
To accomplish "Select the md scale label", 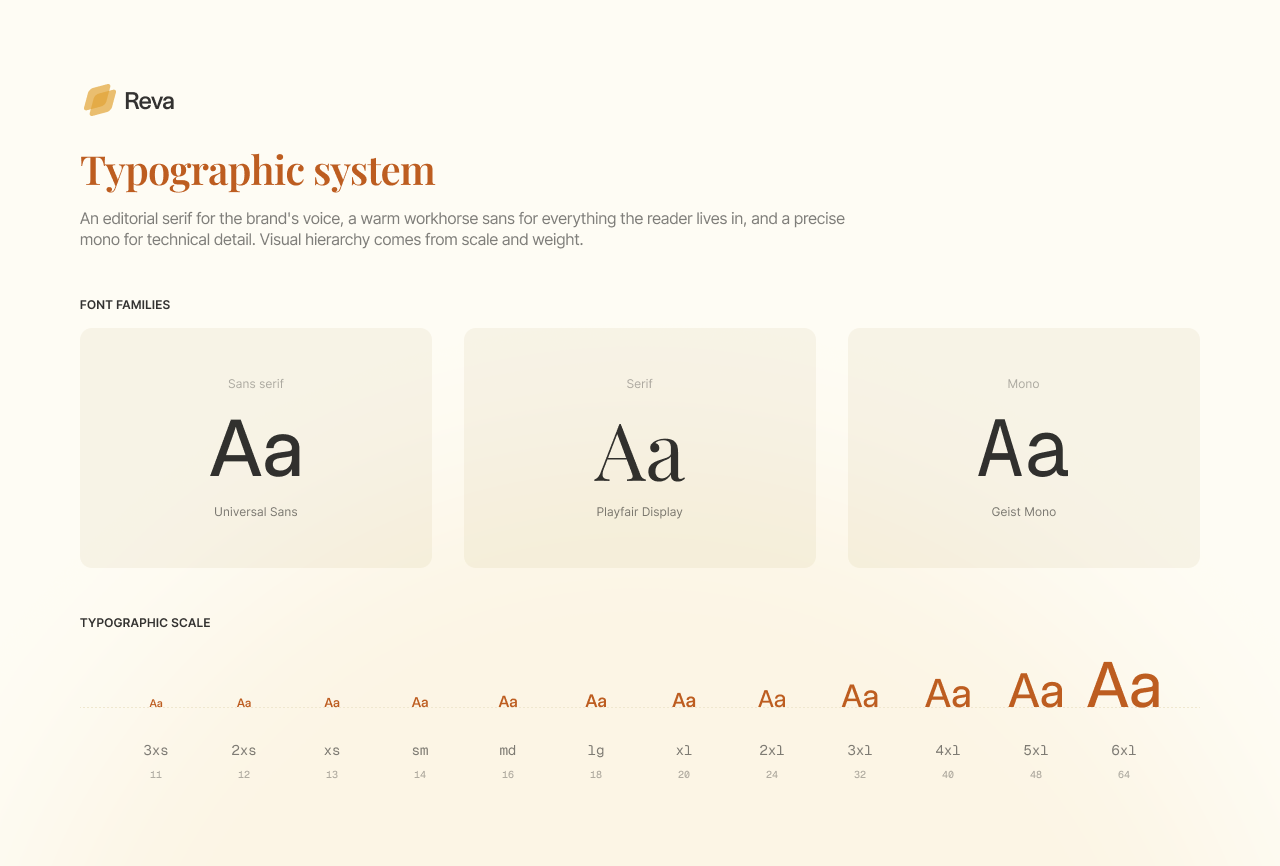I will coord(508,751).
